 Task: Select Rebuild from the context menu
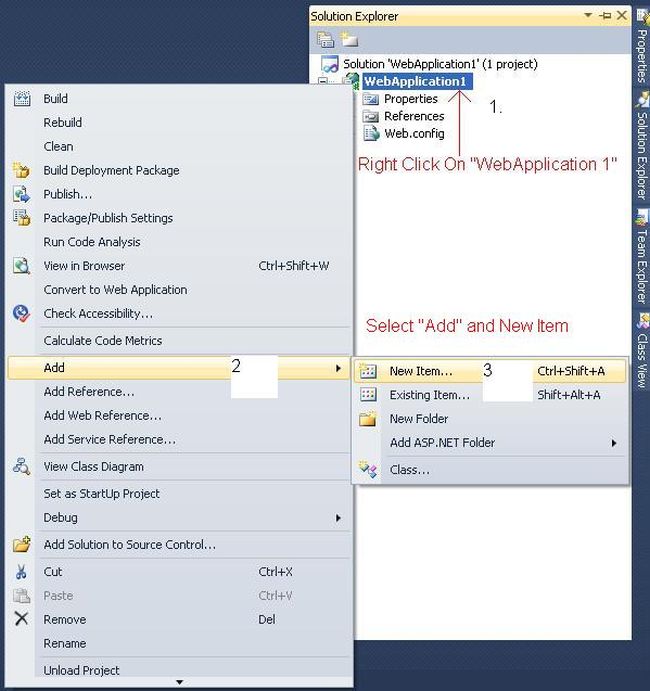[63, 123]
